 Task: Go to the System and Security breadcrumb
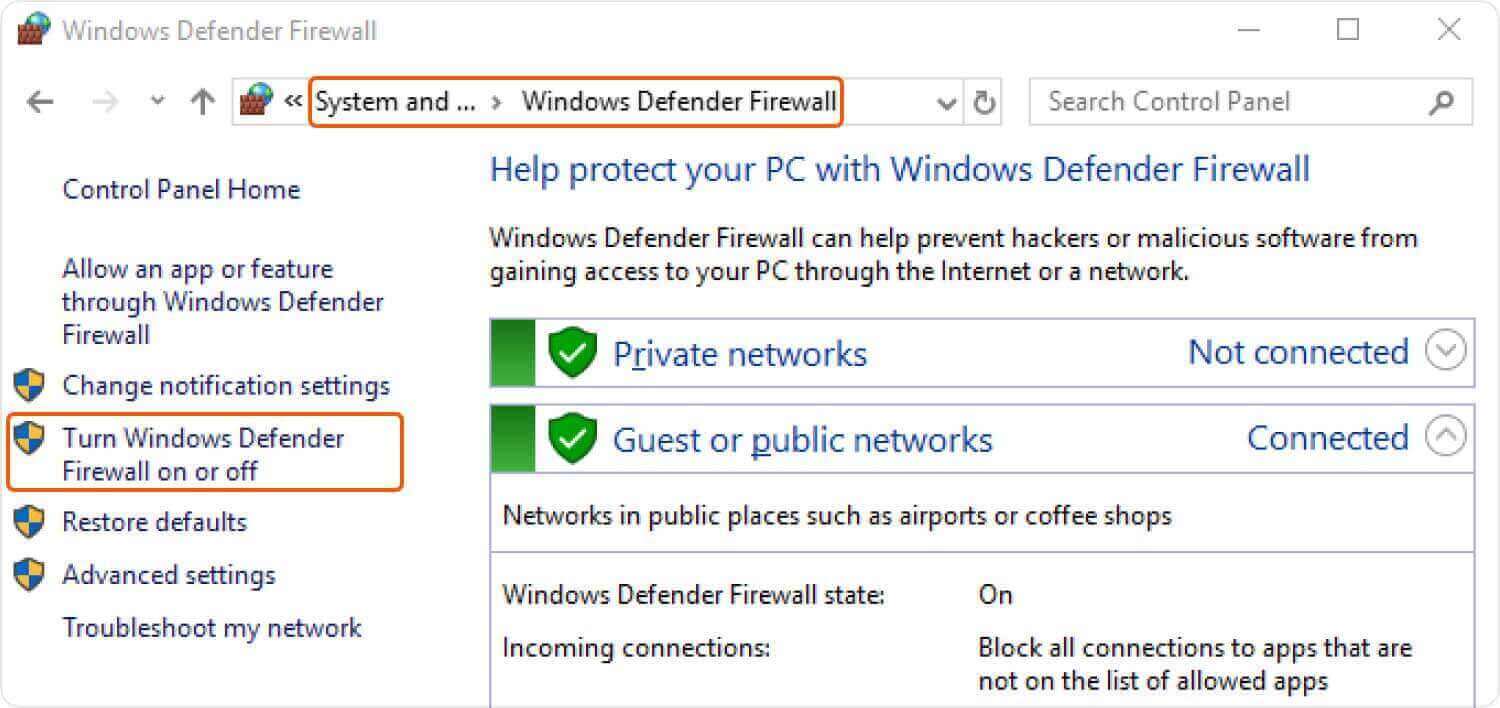pyautogui.click(x=395, y=102)
